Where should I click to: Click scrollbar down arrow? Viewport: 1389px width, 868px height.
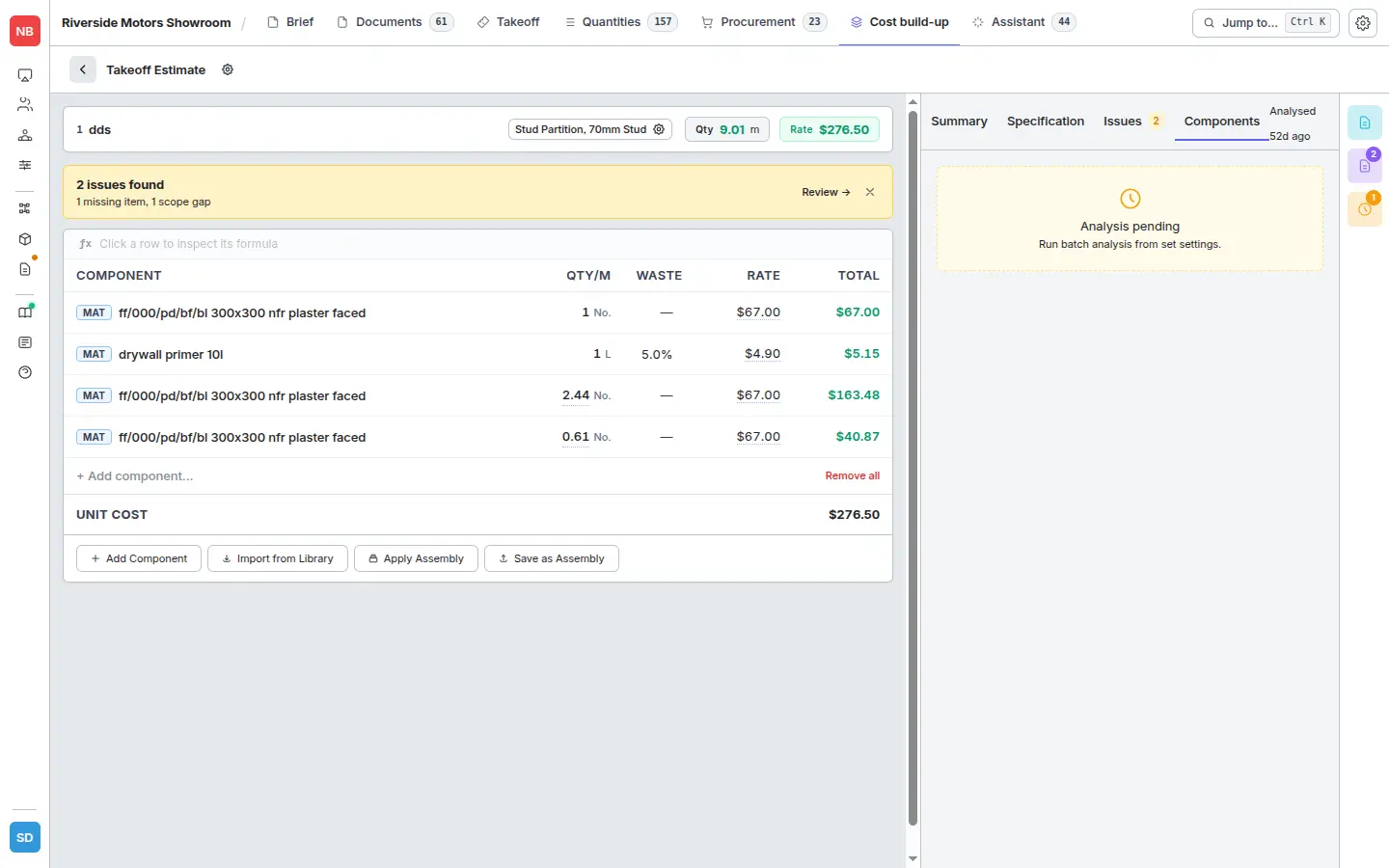tap(912, 858)
